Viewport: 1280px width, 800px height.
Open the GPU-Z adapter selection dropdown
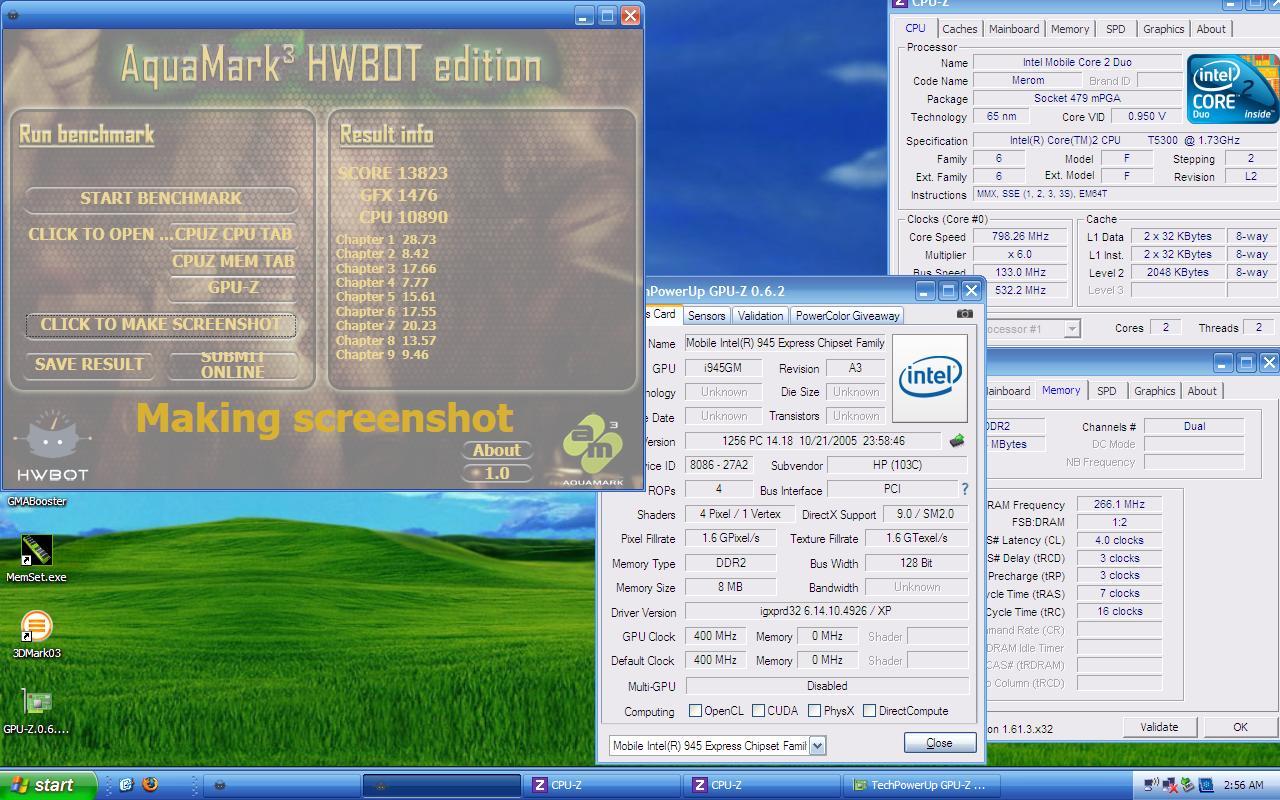(817, 745)
